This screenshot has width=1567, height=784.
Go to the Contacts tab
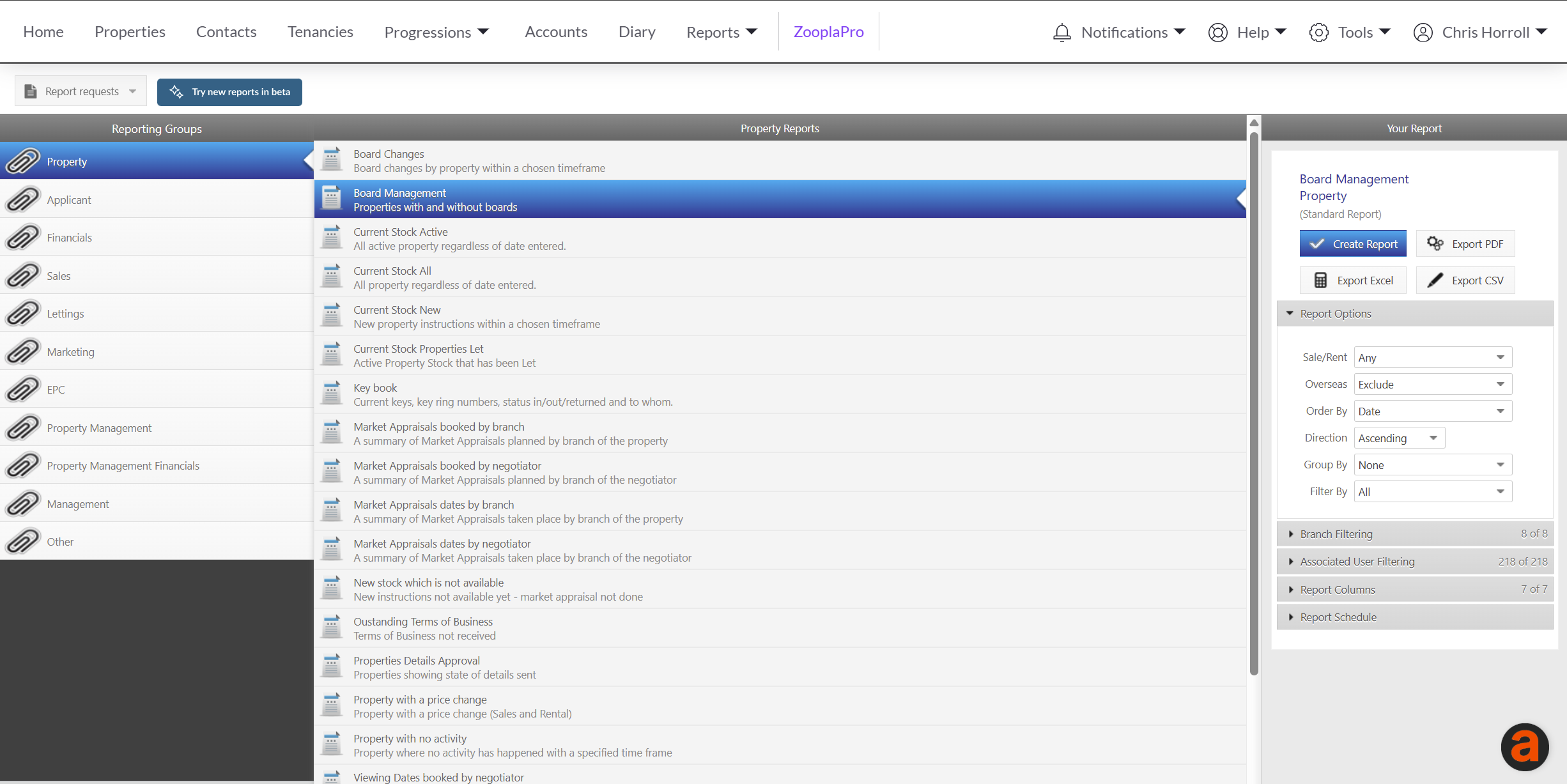(x=226, y=32)
